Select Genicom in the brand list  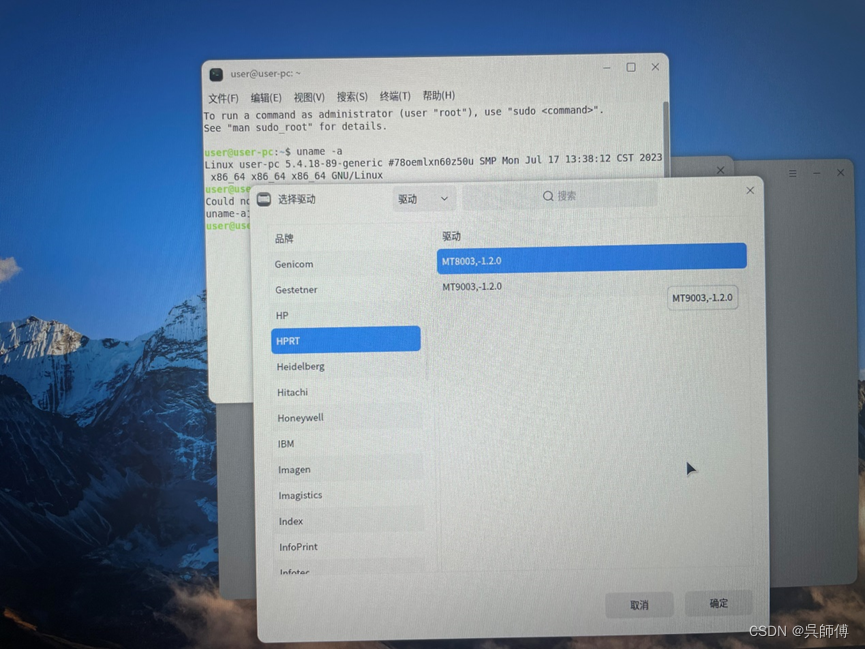click(x=346, y=264)
